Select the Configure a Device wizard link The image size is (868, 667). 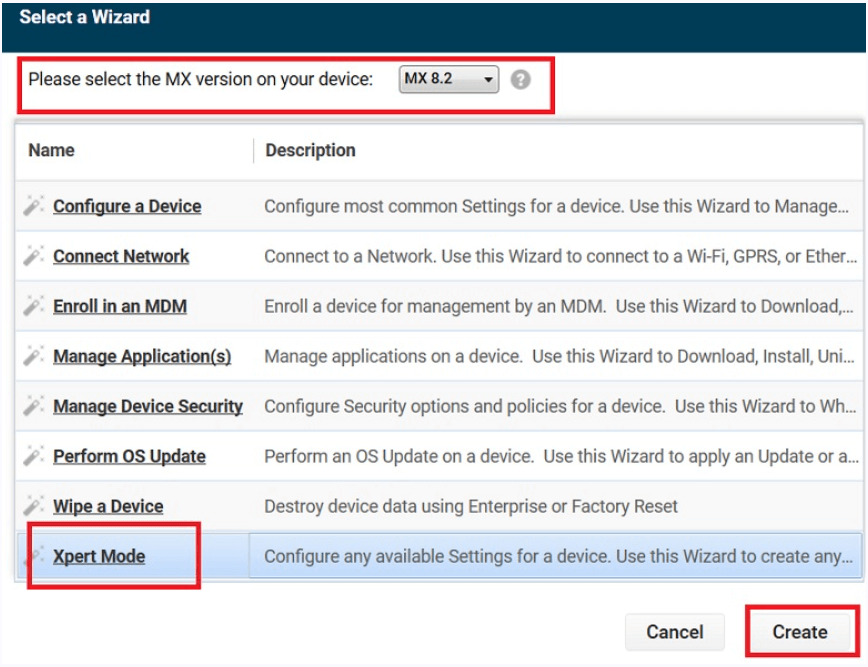pos(127,206)
